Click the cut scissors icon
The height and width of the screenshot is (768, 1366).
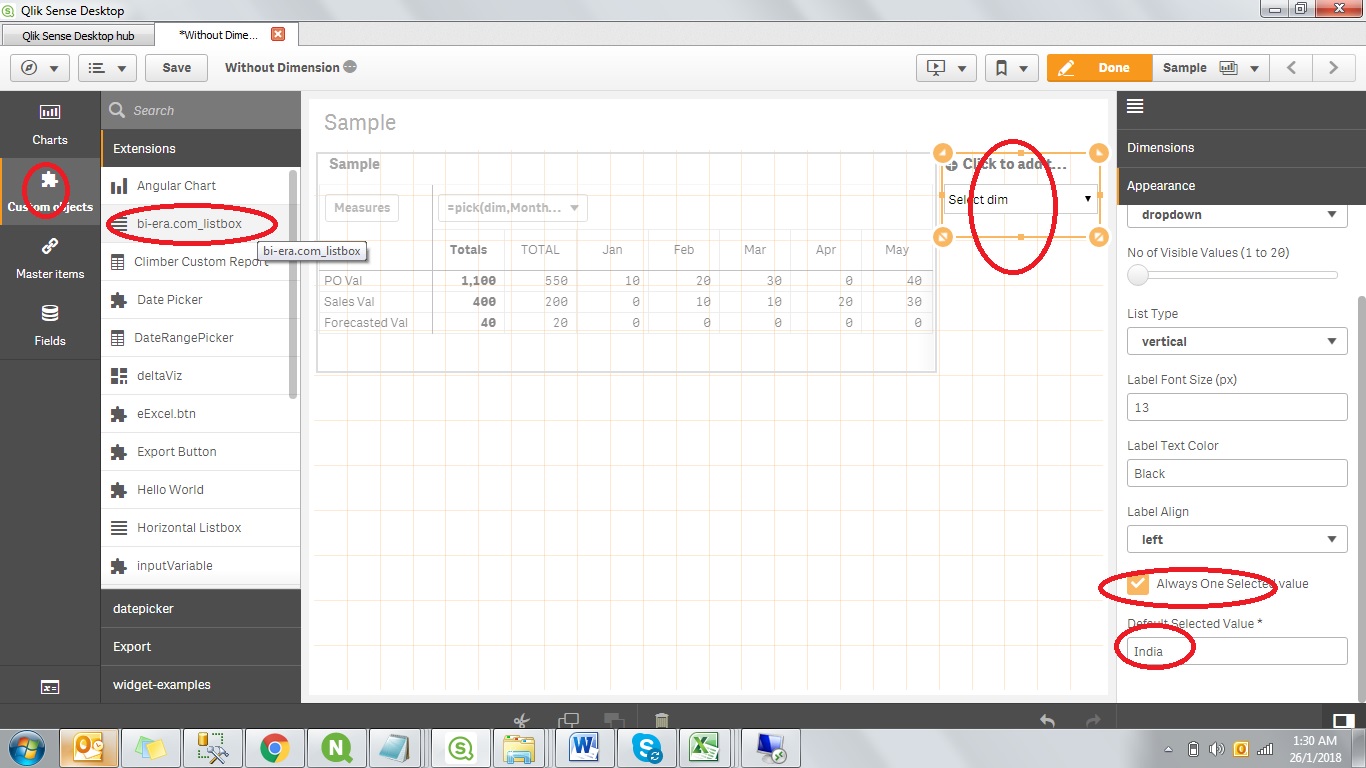click(x=521, y=720)
